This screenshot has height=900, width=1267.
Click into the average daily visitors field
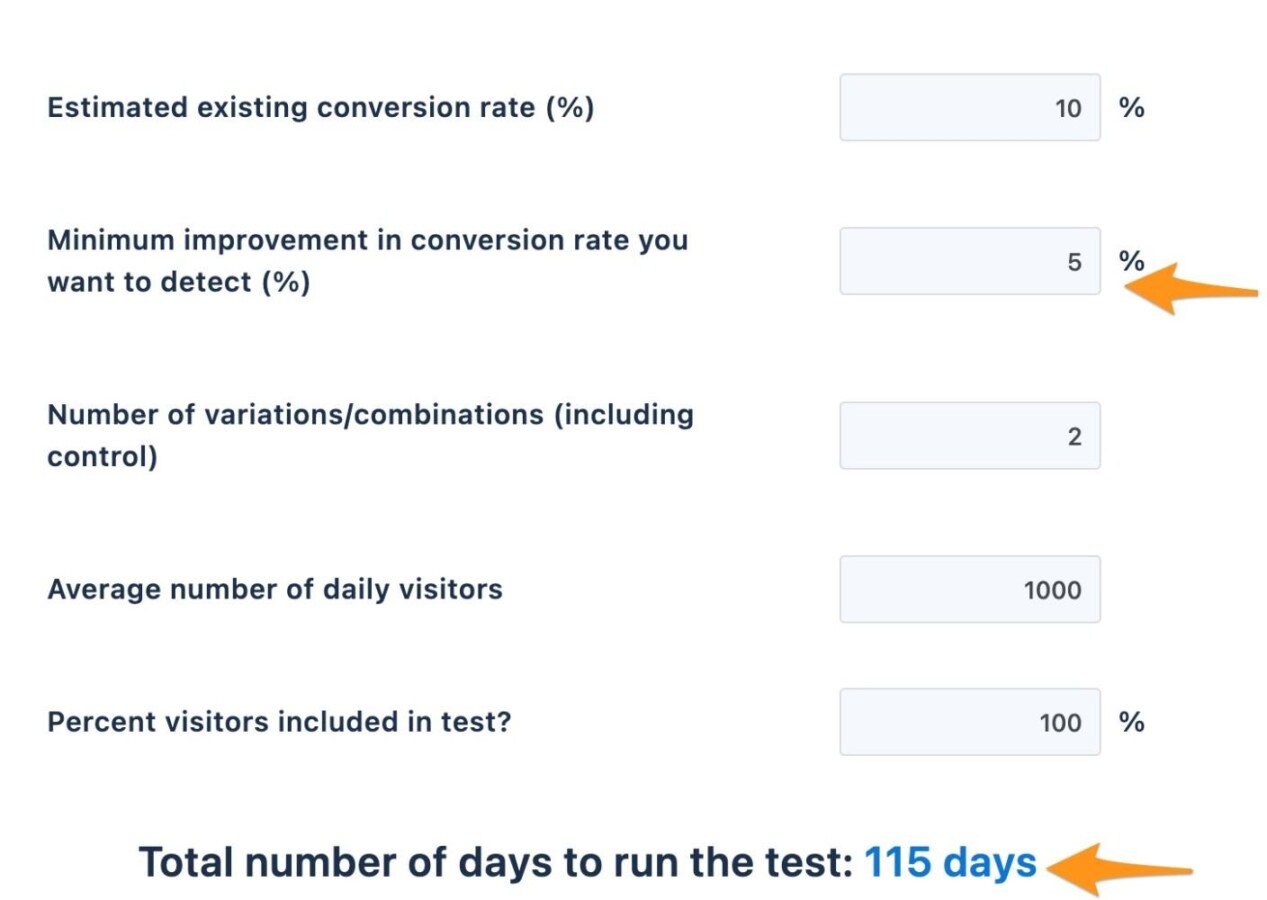pos(969,590)
